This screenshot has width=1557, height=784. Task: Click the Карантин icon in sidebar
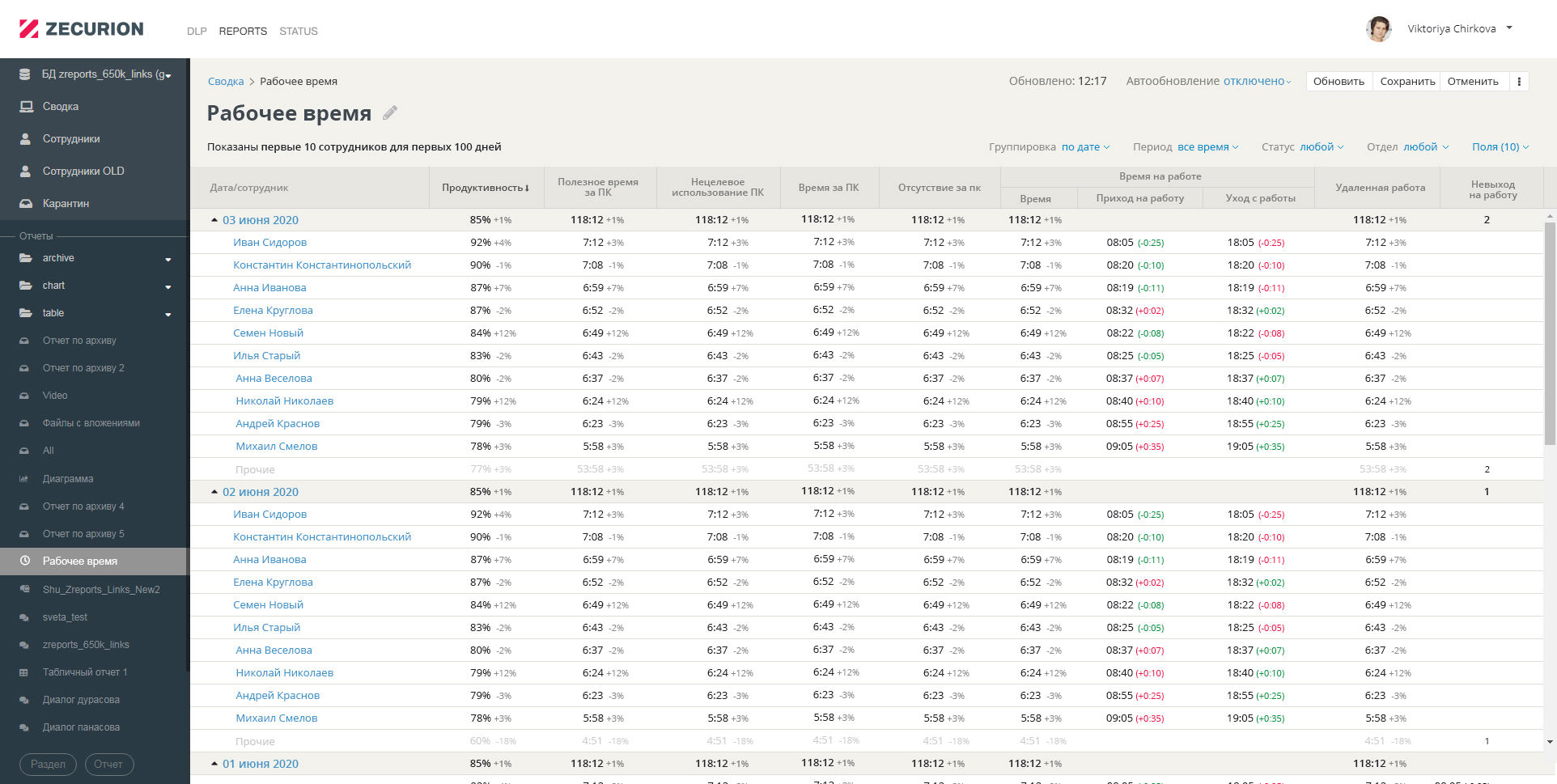pyautogui.click(x=26, y=204)
